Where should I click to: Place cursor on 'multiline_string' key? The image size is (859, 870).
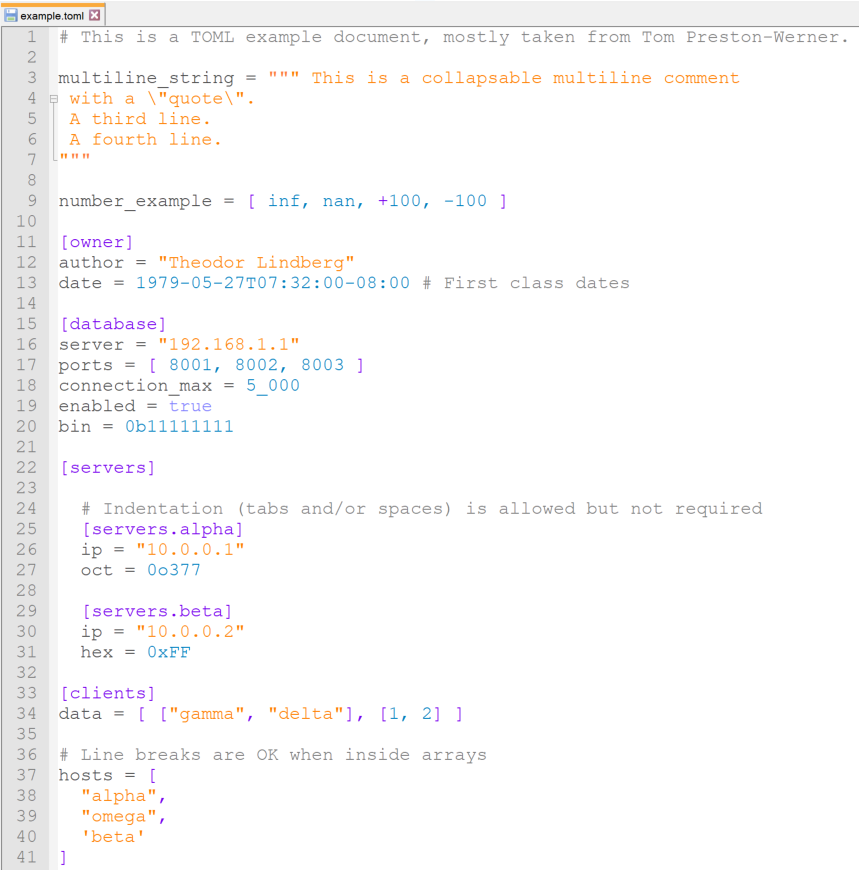[x=146, y=79]
